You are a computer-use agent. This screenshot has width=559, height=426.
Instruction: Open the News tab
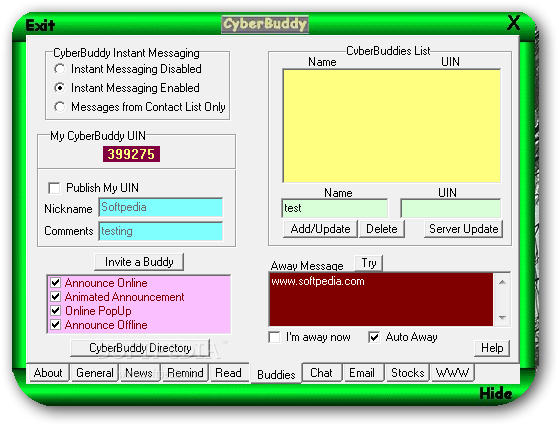[139, 373]
